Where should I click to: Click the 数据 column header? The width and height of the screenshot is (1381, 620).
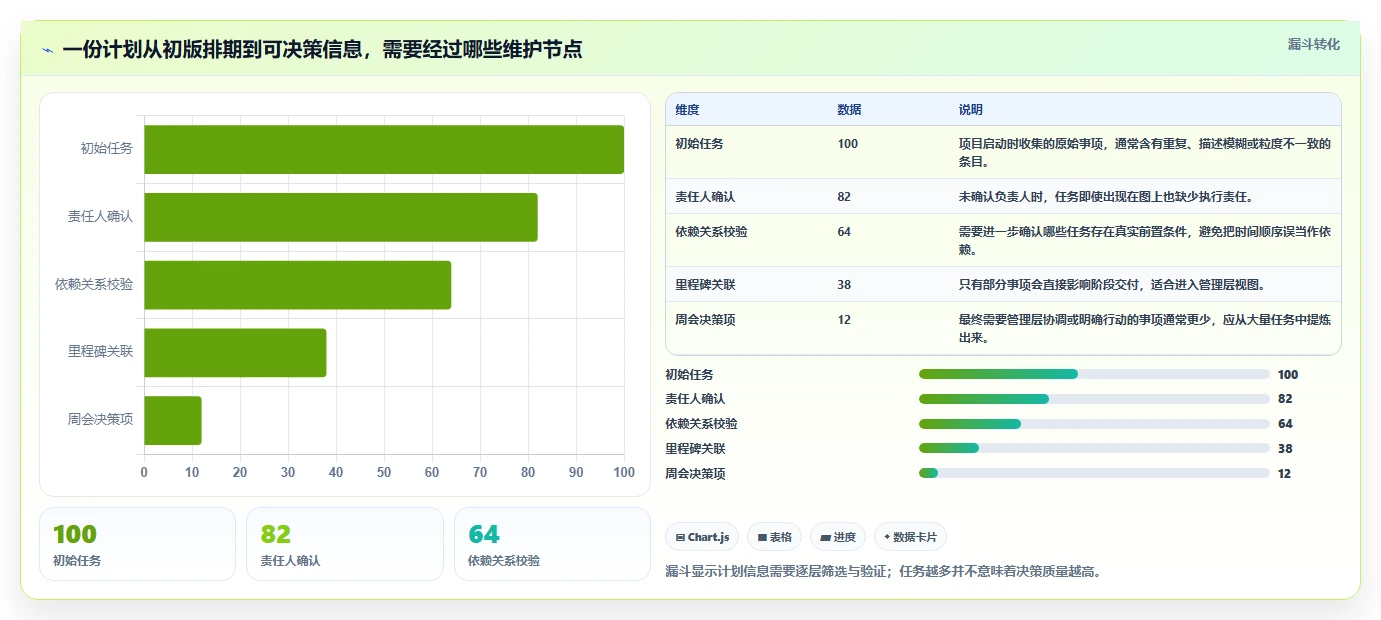[x=849, y=109]
